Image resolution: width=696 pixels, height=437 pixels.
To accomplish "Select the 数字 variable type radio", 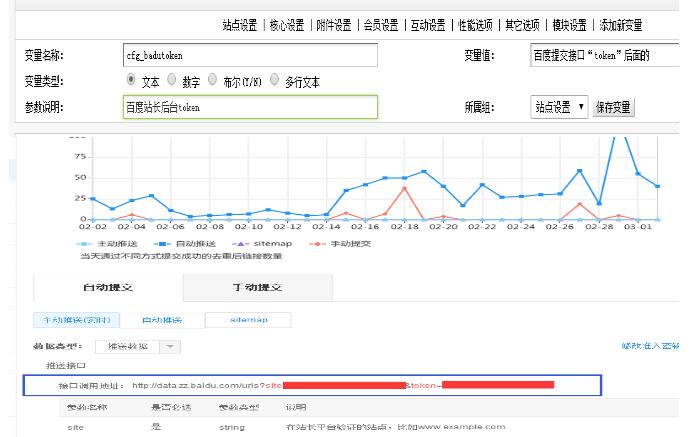I will coord(172,79).
